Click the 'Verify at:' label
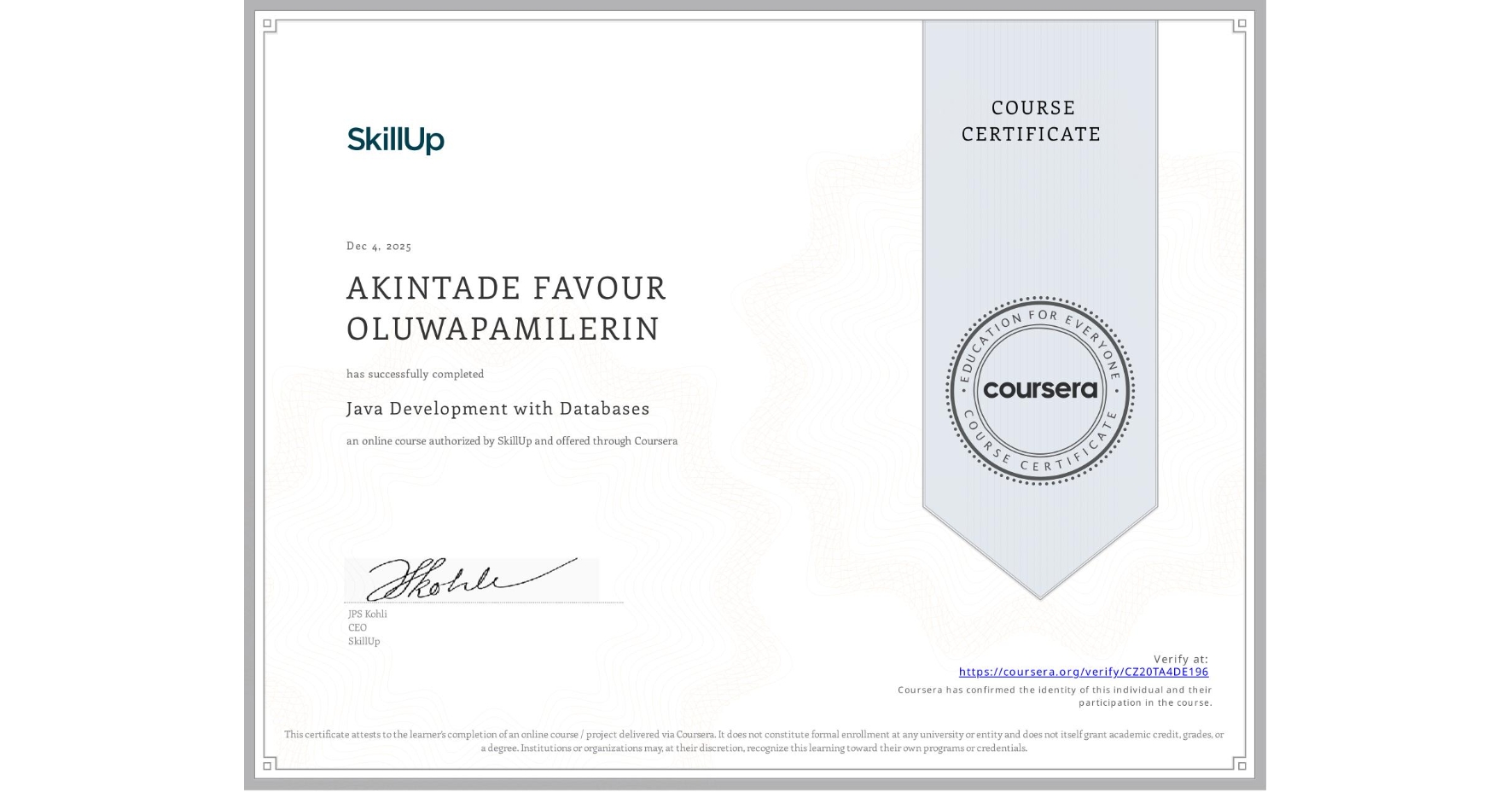This screenshot has height=792, width=1512. [1181, 659]
